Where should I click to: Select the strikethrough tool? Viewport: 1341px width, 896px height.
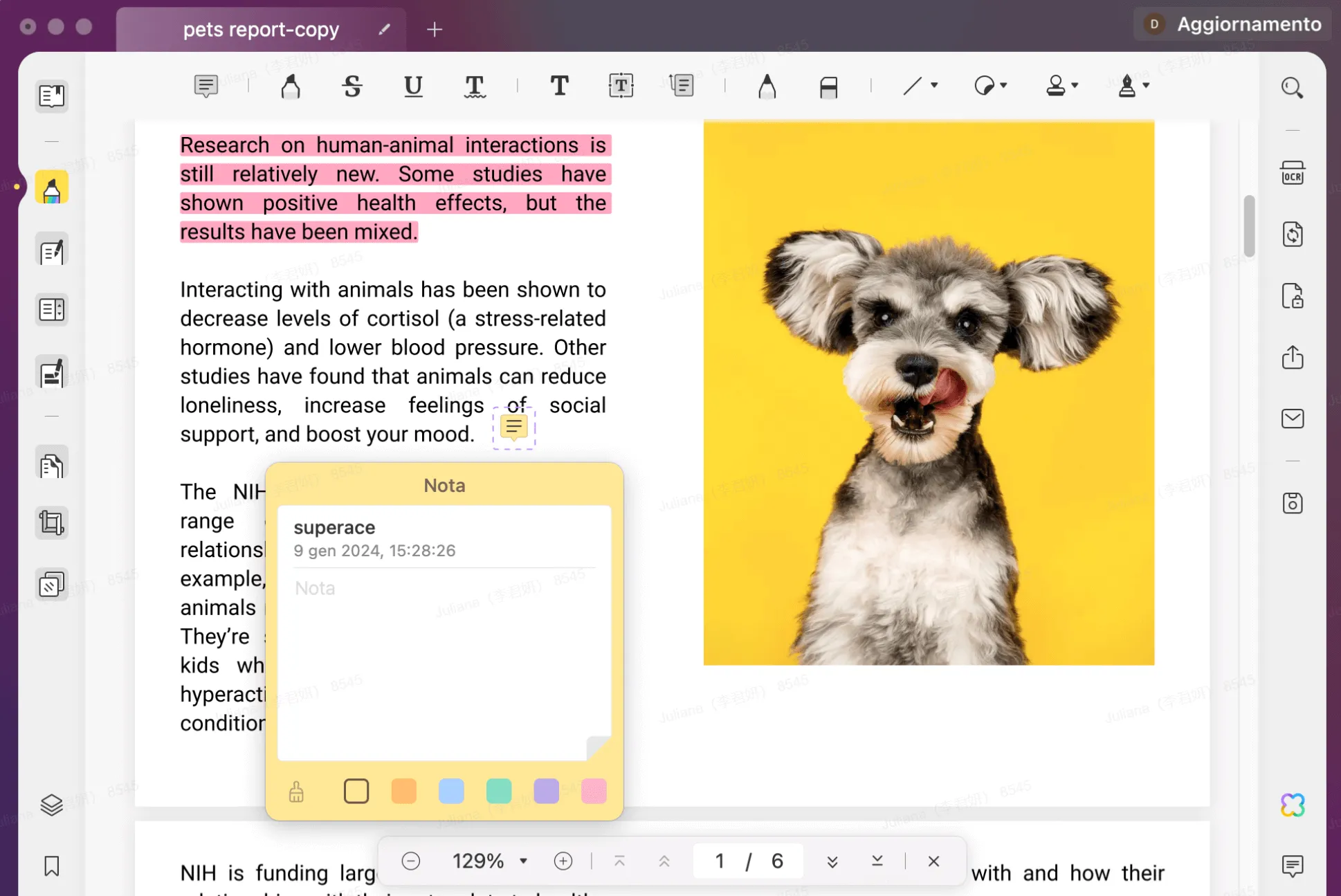click(x=352, y=86)
